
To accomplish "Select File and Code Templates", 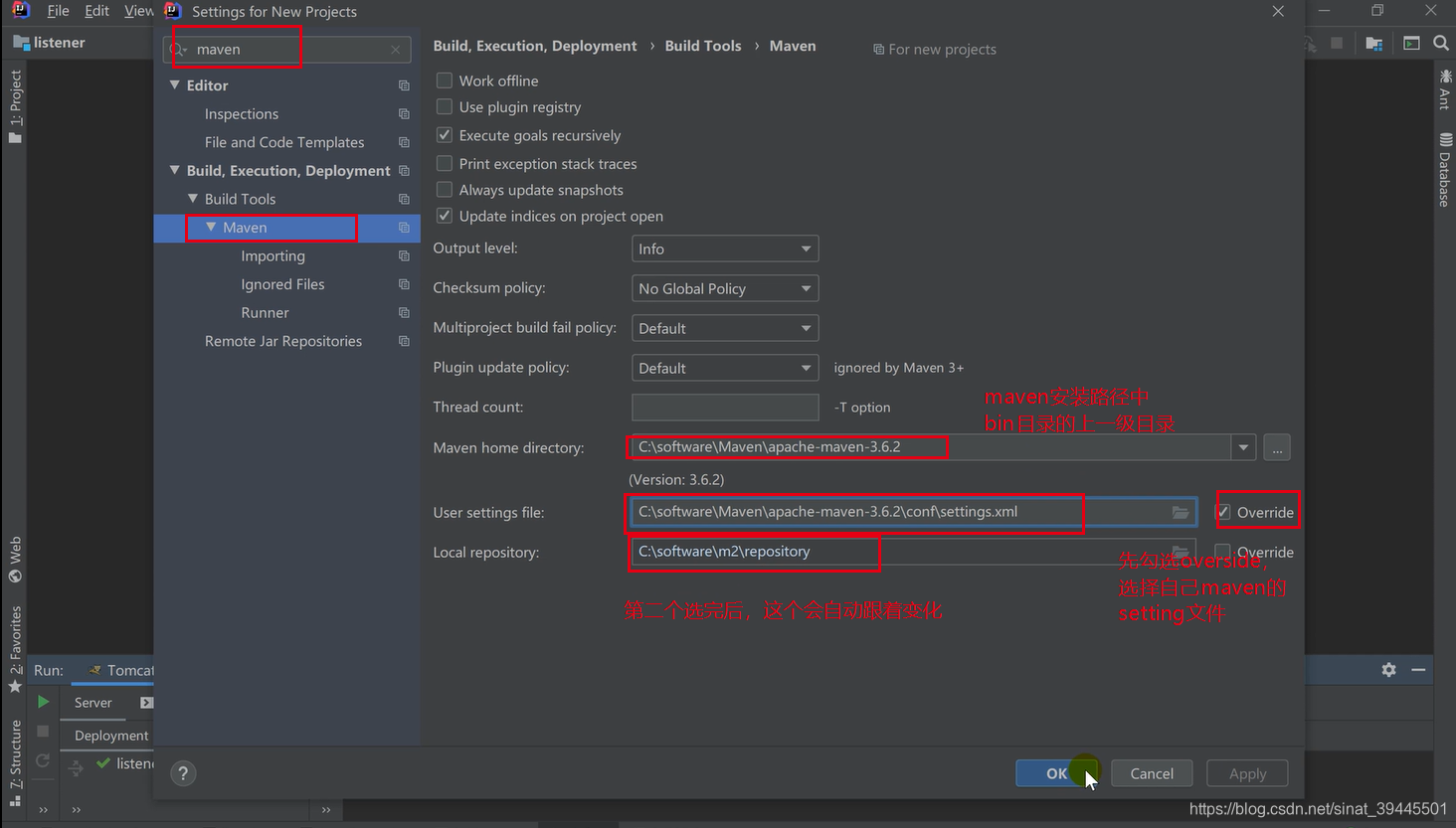I will (x=284, y=142).
